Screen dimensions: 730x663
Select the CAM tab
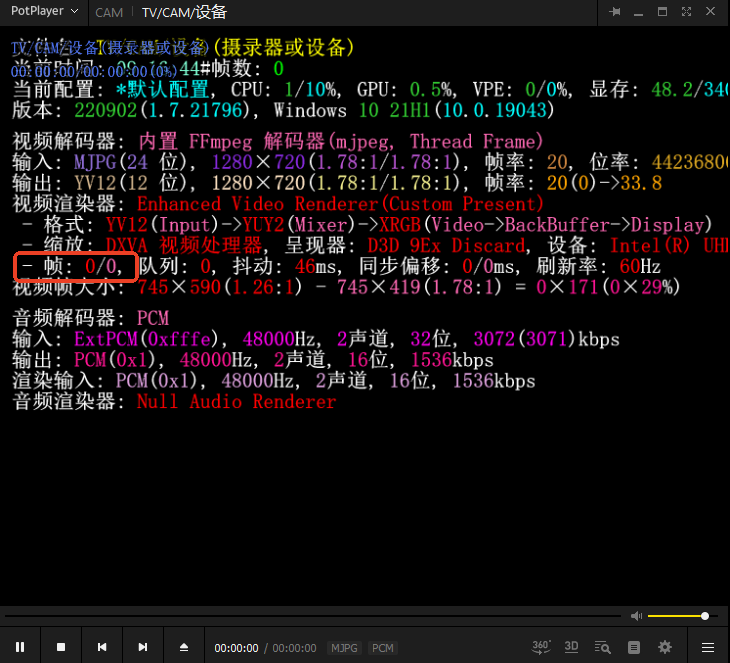pos(109,13)
